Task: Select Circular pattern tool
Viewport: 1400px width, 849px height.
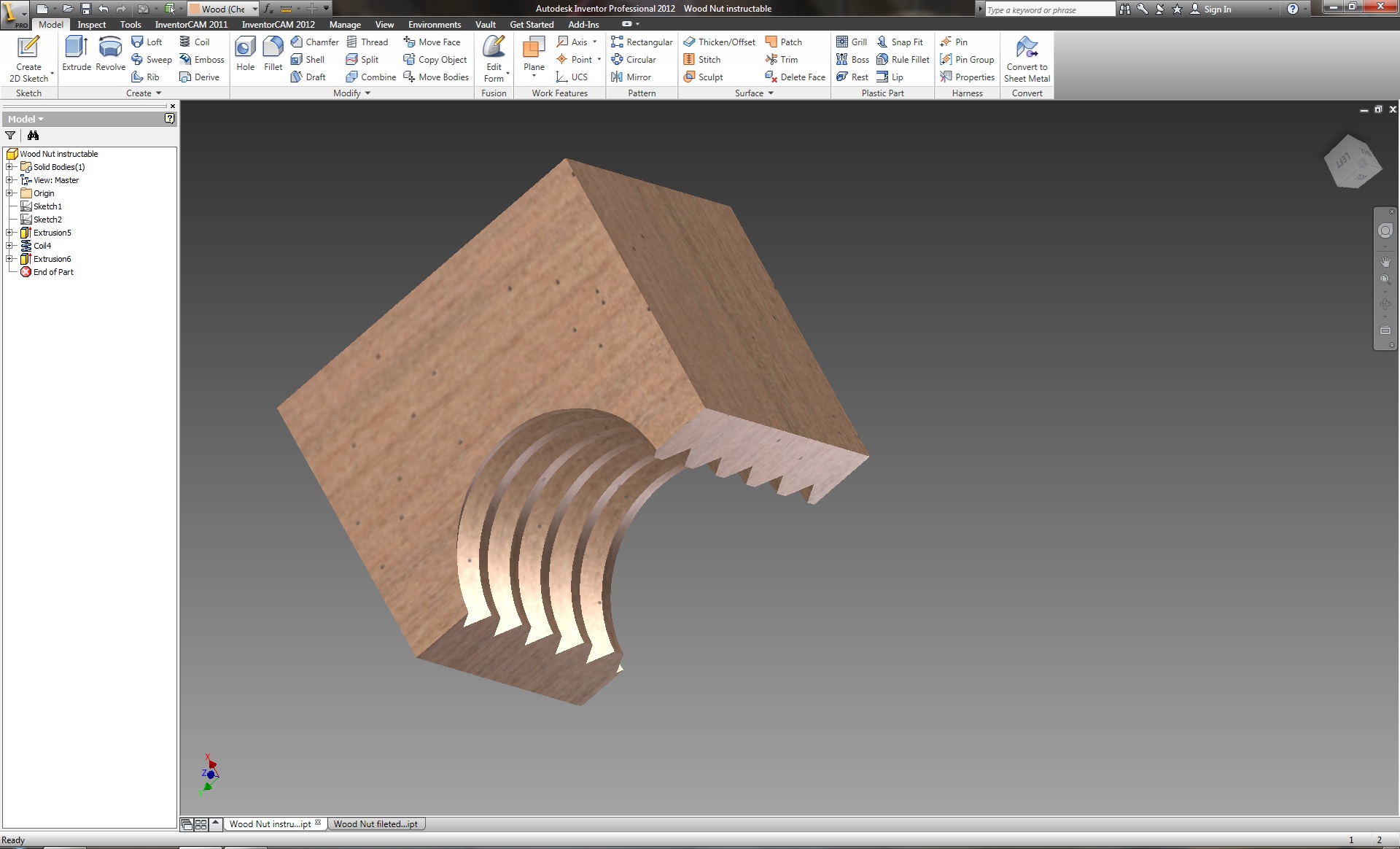Action: click(x=634, y=59)
